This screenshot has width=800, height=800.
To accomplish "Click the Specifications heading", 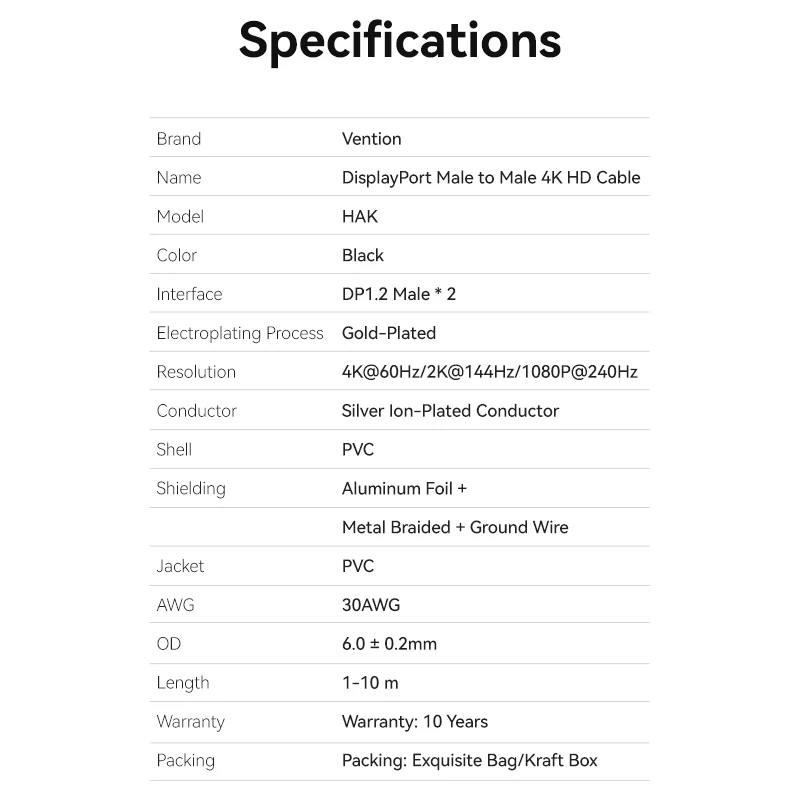I will point(400,40).
